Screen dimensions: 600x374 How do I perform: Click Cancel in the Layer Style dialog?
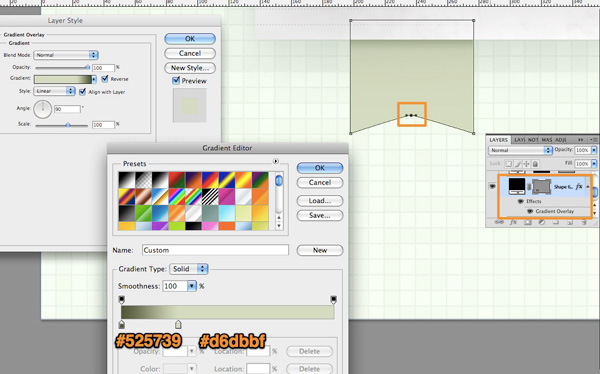pos(190,53)
